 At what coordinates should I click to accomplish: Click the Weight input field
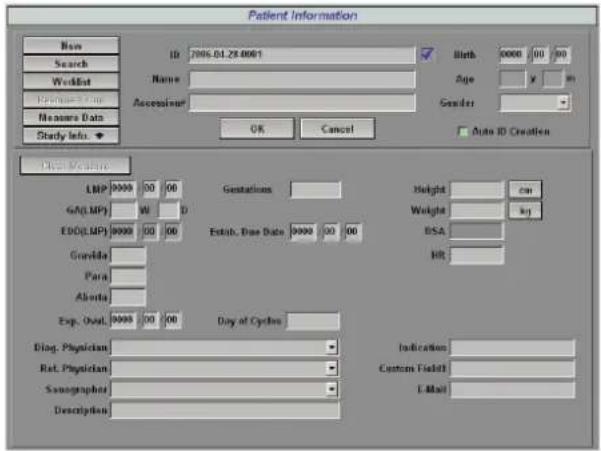click(x=477, y=210)
